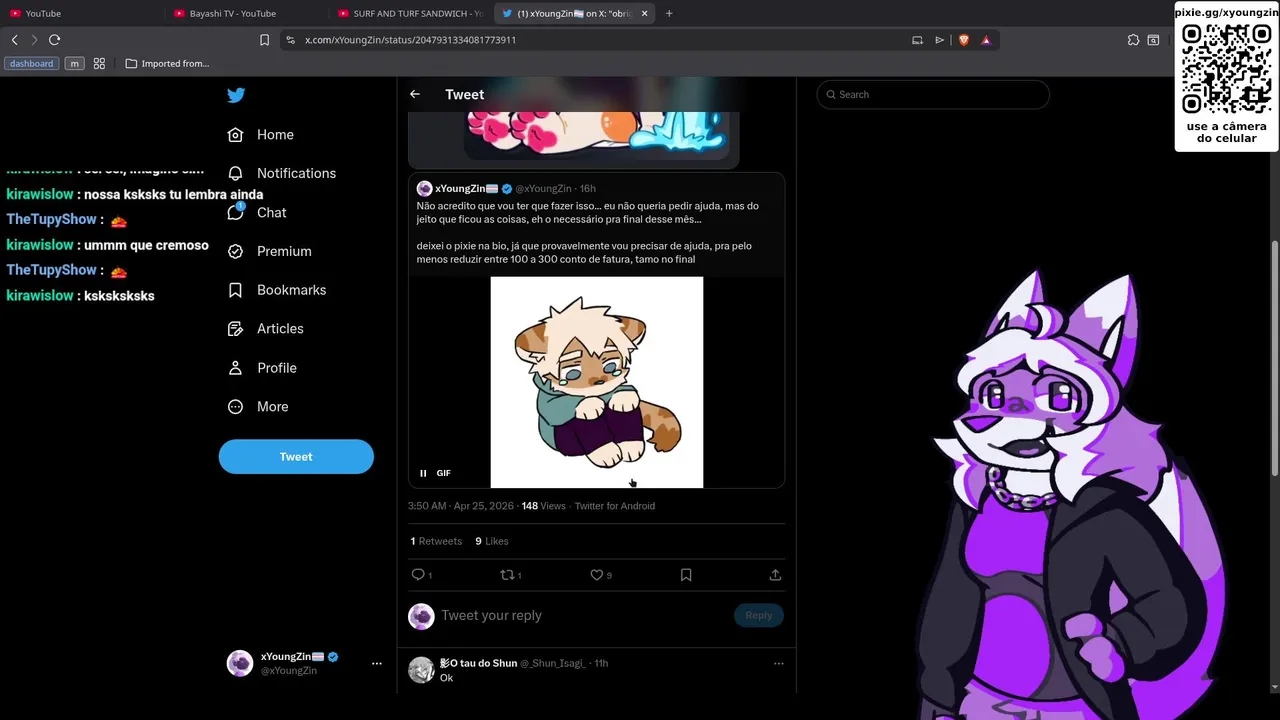Click the bookmark icon in the address bar

(x=264, y=40)
